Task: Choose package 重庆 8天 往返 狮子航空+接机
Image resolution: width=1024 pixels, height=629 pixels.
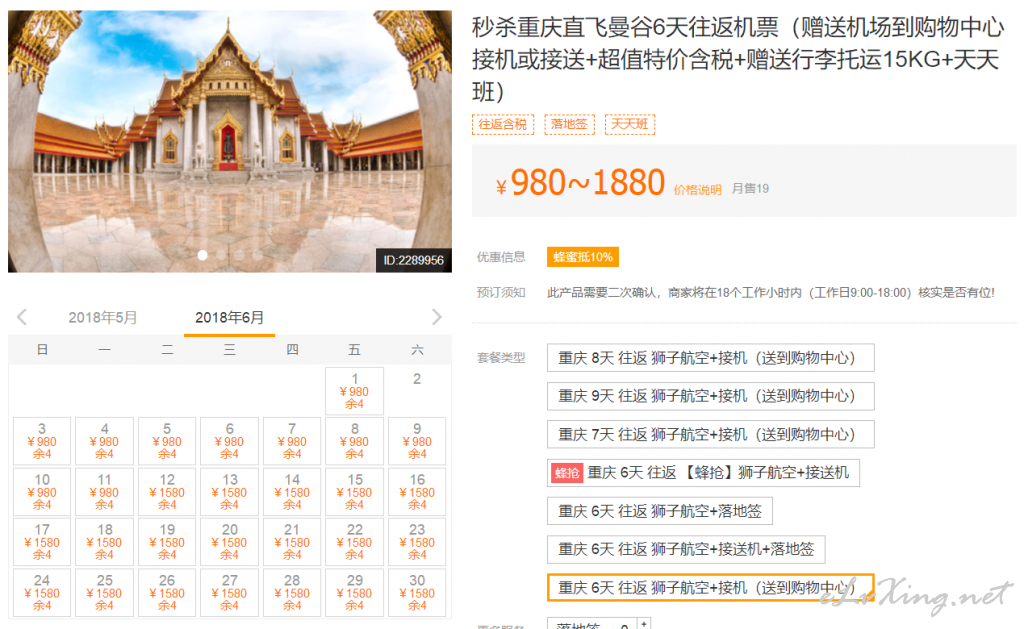Action: pyautogui.click(x=711, y=358)
